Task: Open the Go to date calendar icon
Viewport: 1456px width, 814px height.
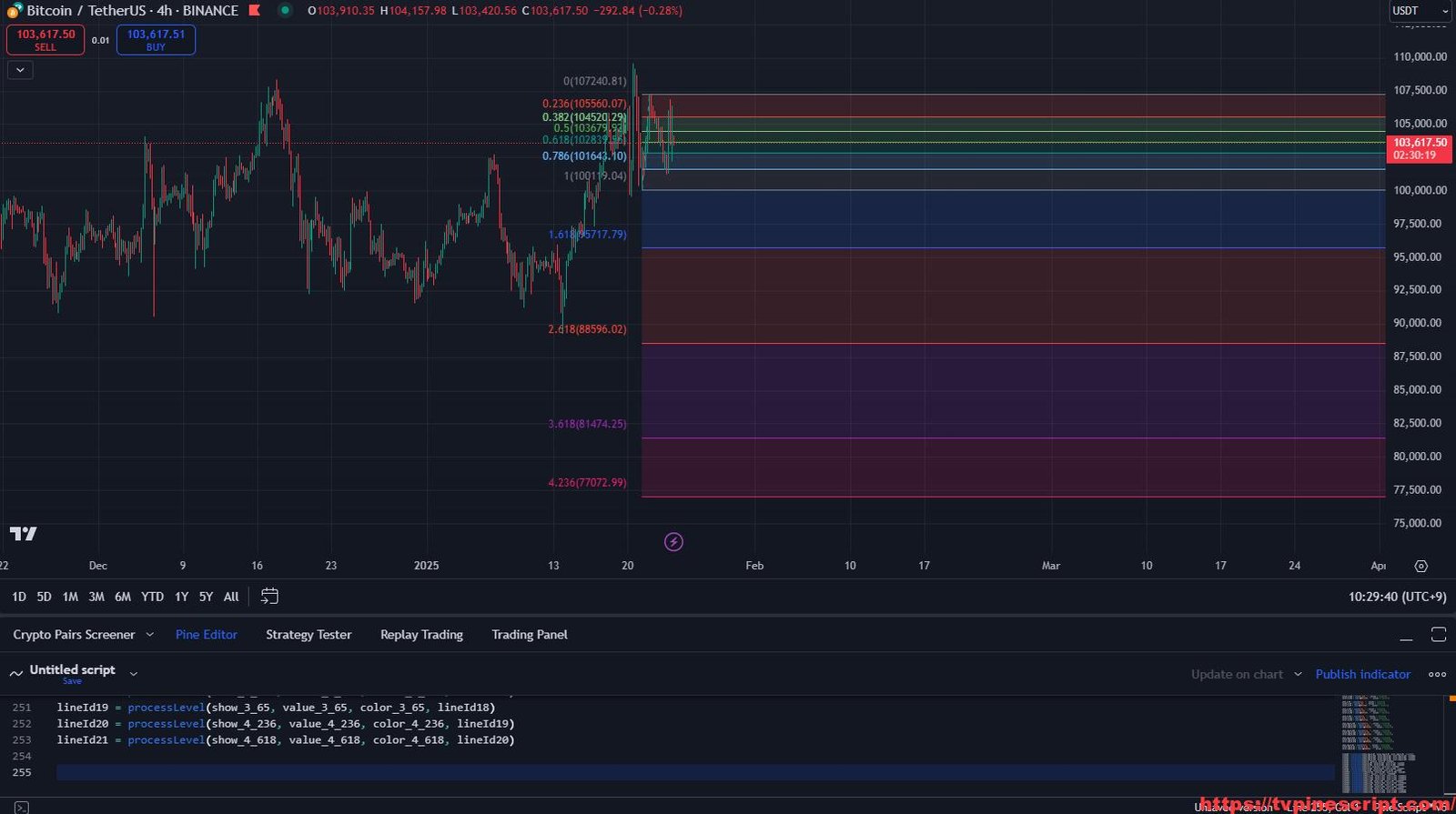Action: tap(269, 597)
